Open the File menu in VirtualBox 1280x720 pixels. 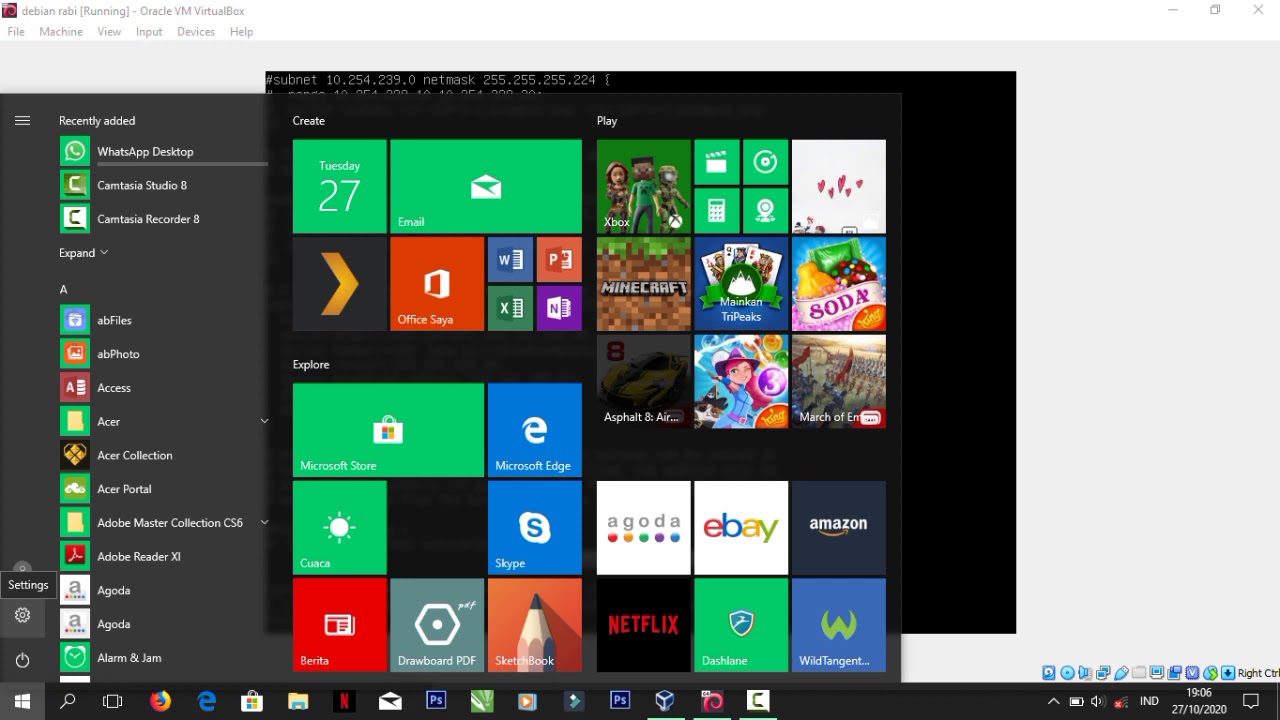coord(16,32)
